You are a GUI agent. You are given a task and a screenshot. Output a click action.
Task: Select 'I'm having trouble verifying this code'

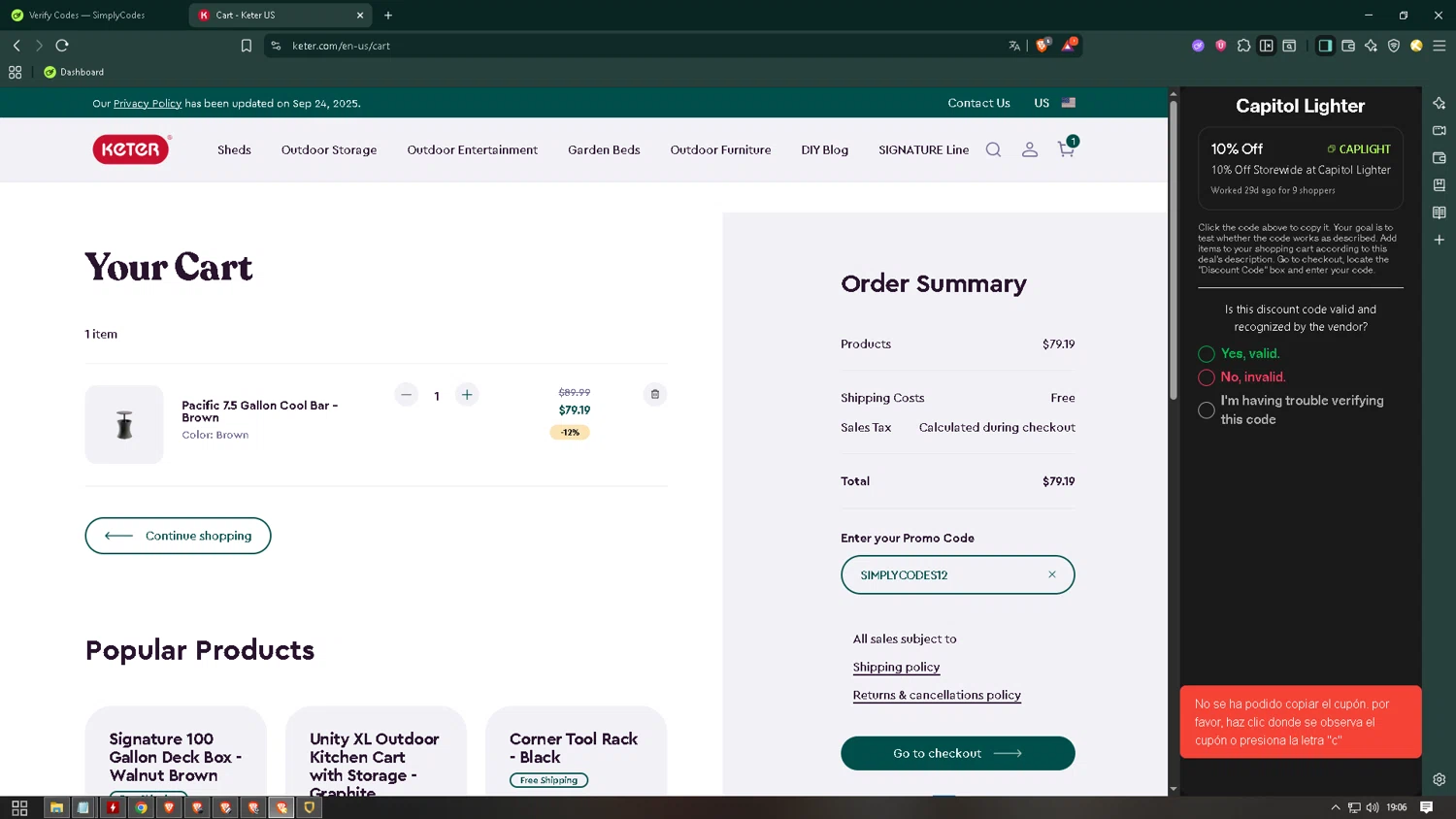(x=1207, y=410)
